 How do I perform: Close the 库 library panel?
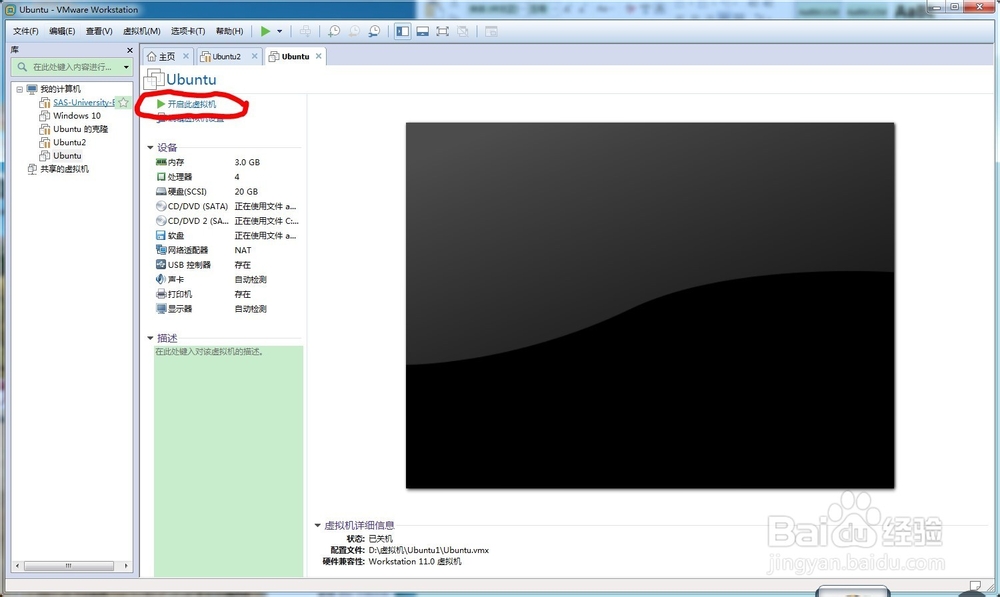click(130, 50)
